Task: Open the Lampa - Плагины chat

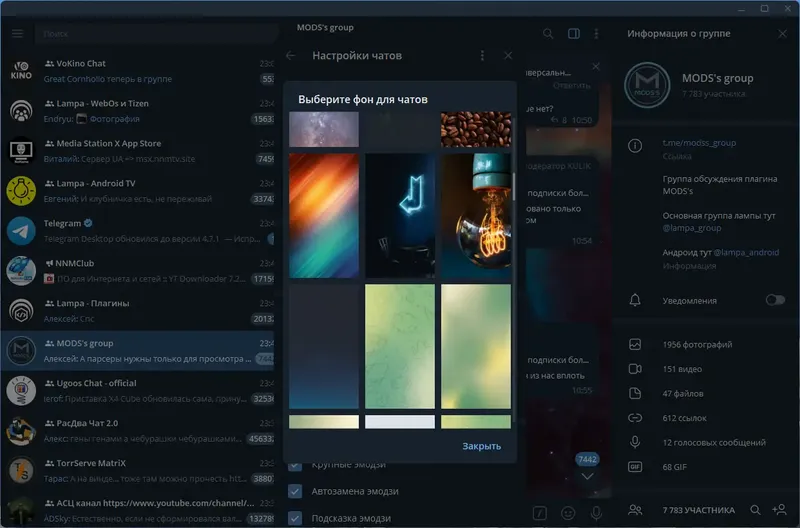Action: click(x=138, y=311)
